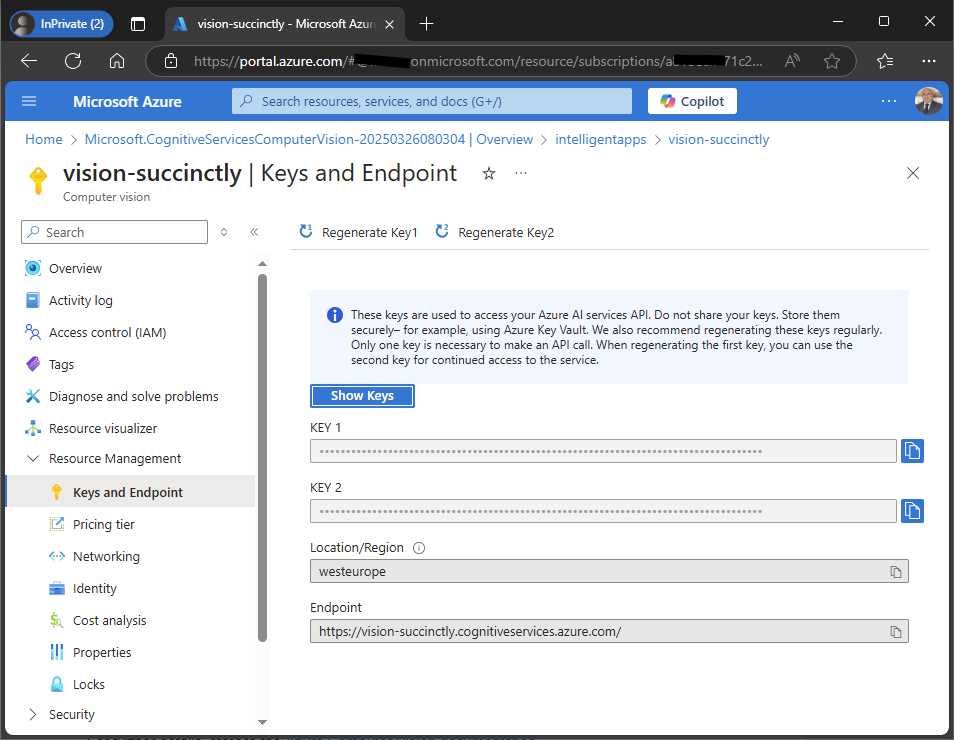
Task: Open the Azure portal hamburger menu
Action: pyautogui.click(x=29, y=101)
